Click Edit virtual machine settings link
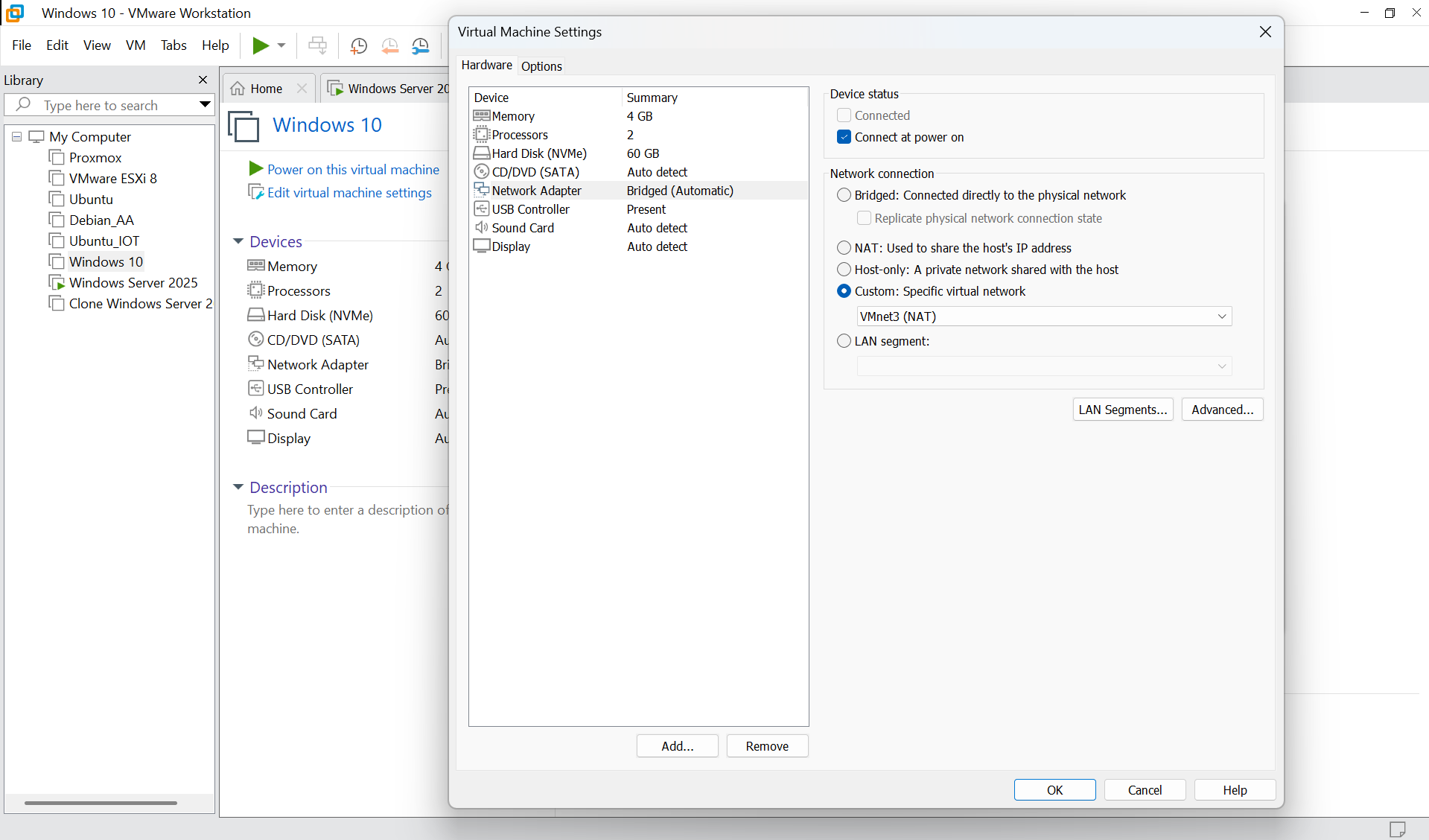This screenshot has width=1429, height=840. (349, 193)
